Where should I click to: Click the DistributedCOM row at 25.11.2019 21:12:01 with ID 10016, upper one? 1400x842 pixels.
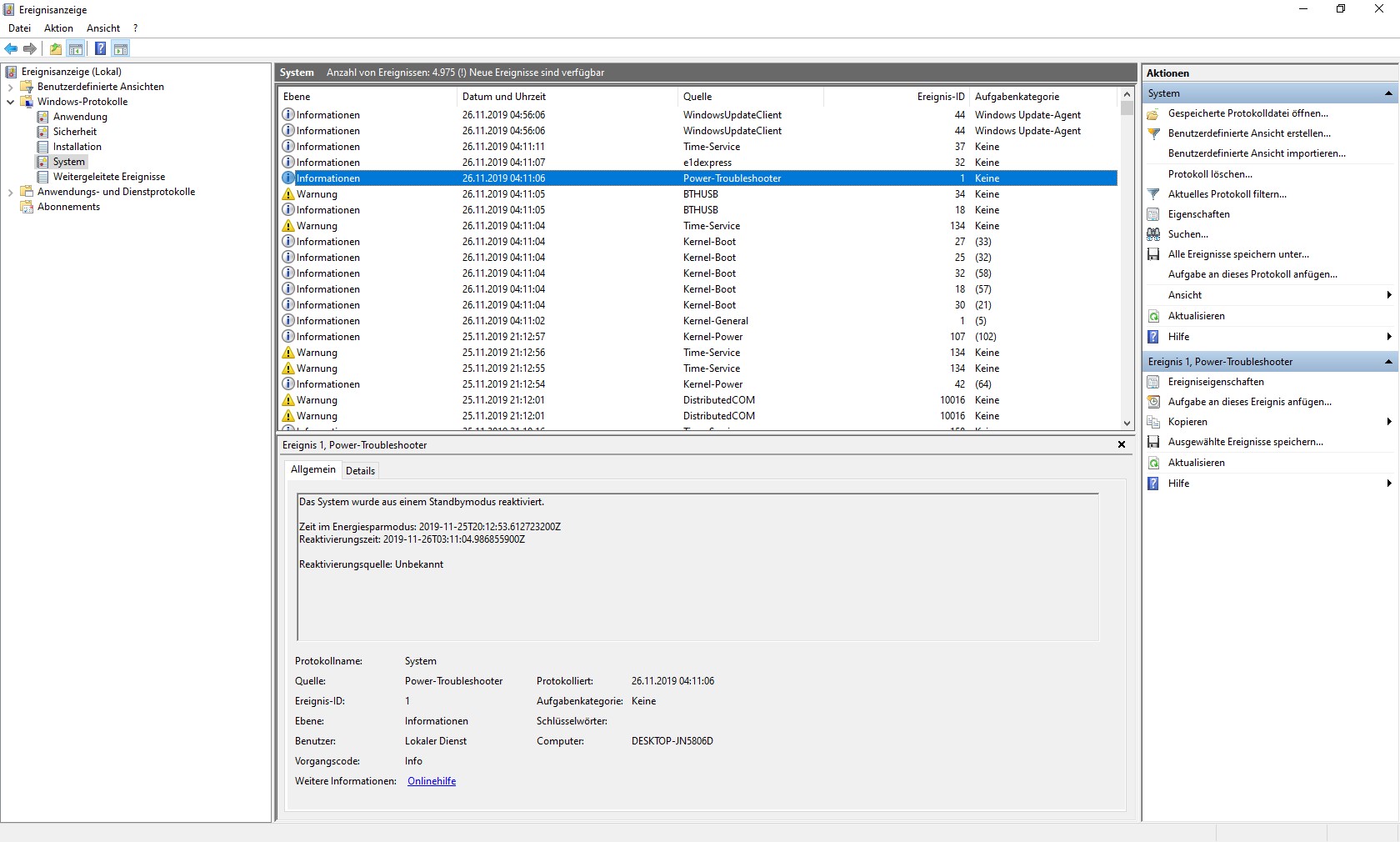pyautogui.click(x=698, y=400)
